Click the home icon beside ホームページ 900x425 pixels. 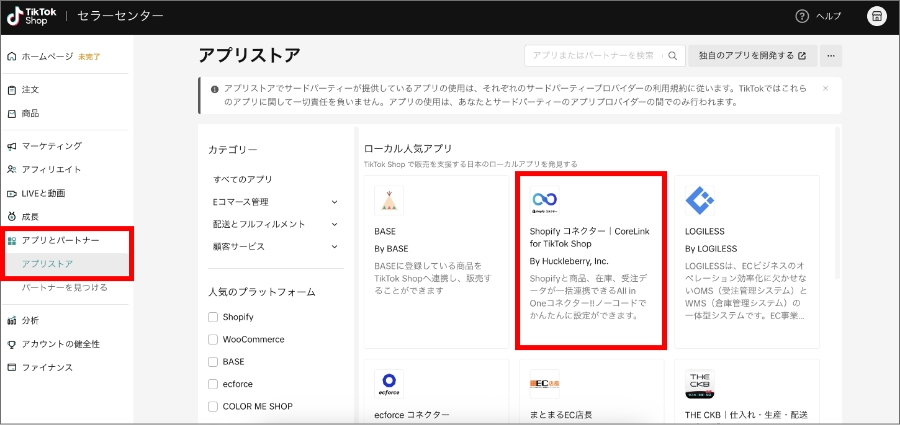(11, 56)
